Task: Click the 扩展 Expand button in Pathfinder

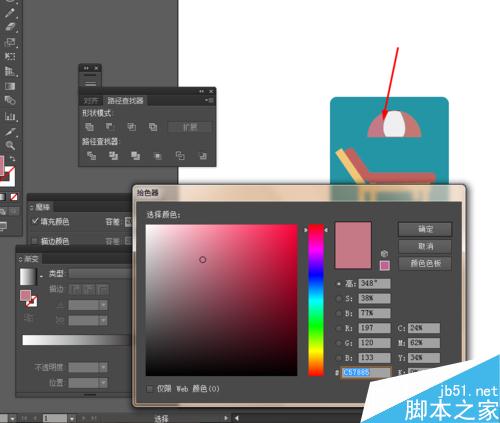Action: pyautogui.click(x=190, y=127)
